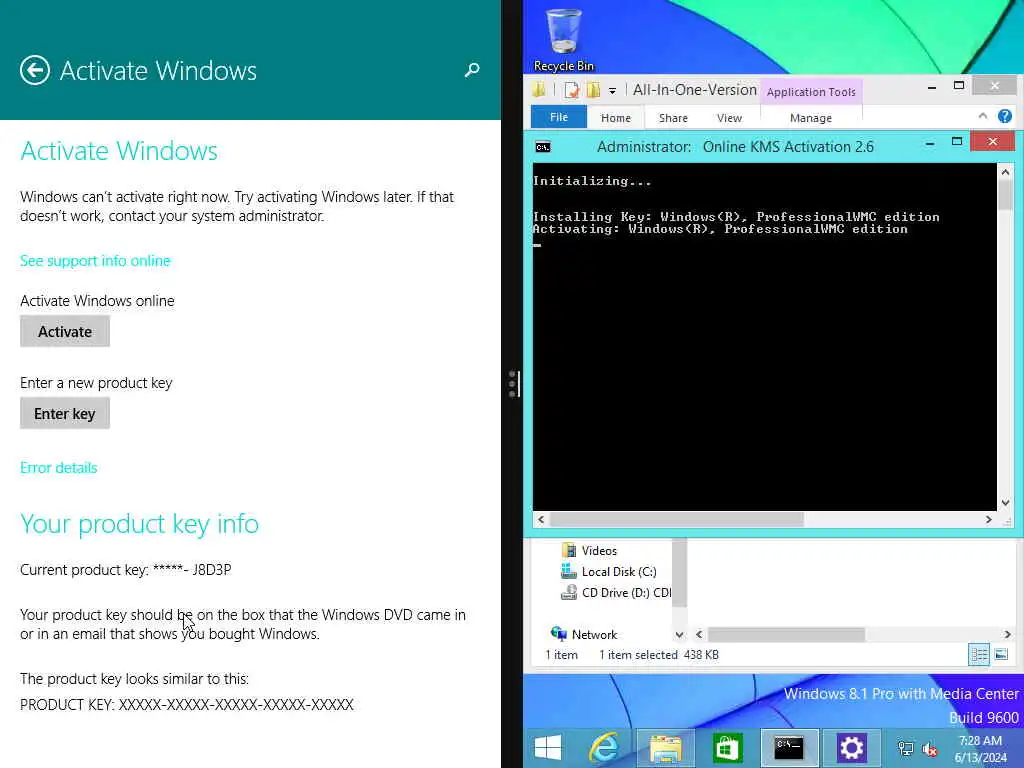Minimize the All-In-One-Version Explorer window
Viewport: 1024px width, 768px height.
pyautogui.click(x=932, y=86)
